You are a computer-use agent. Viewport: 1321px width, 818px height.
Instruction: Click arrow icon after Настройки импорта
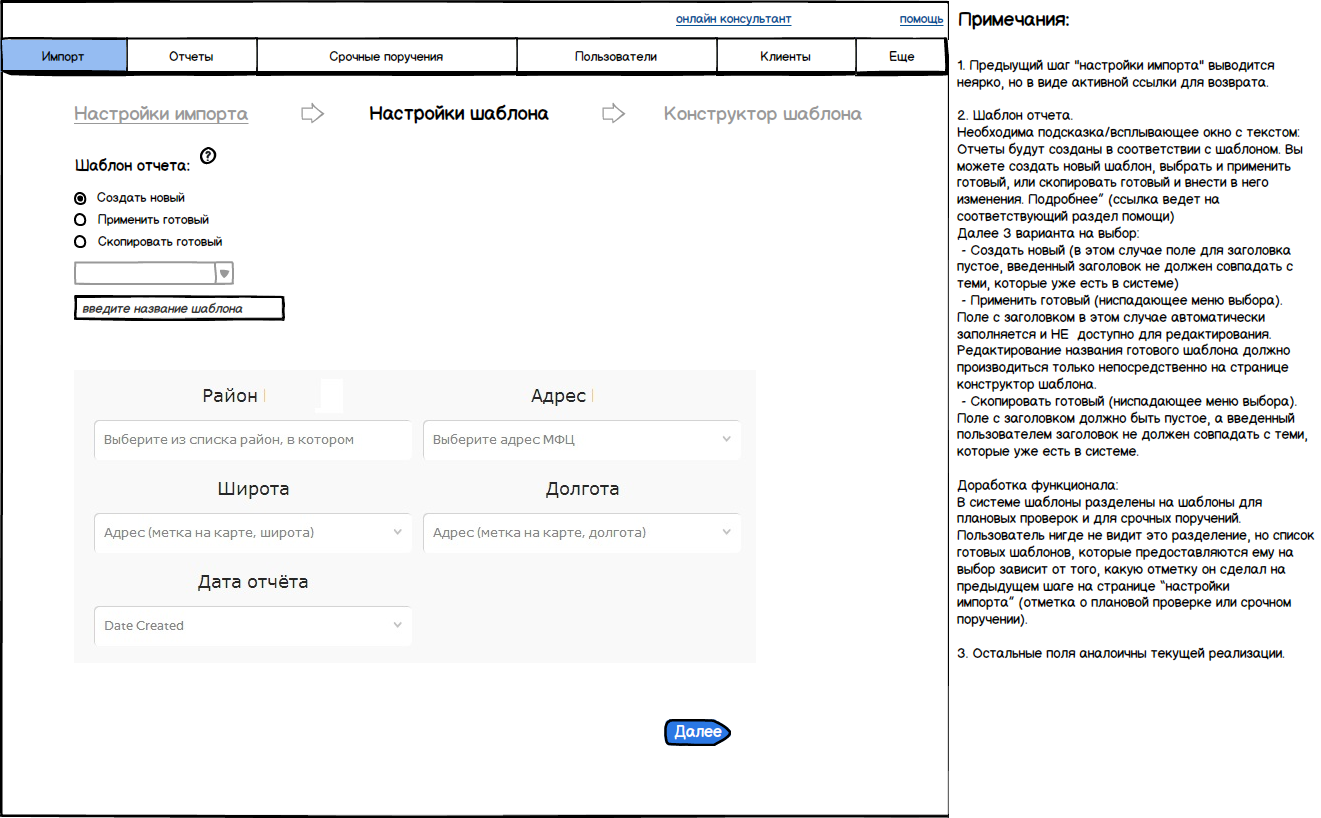pyautogui.click(x=313, y=113)
